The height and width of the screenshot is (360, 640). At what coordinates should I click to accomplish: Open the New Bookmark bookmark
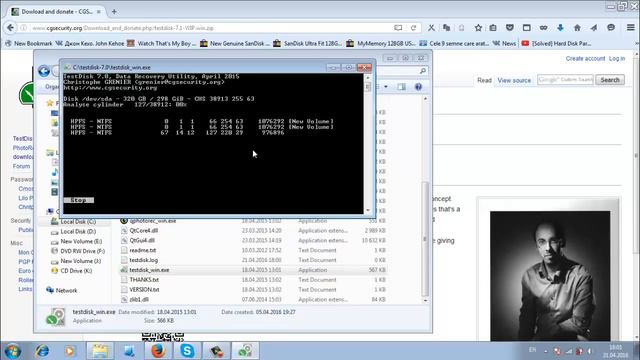pos(29,43)
